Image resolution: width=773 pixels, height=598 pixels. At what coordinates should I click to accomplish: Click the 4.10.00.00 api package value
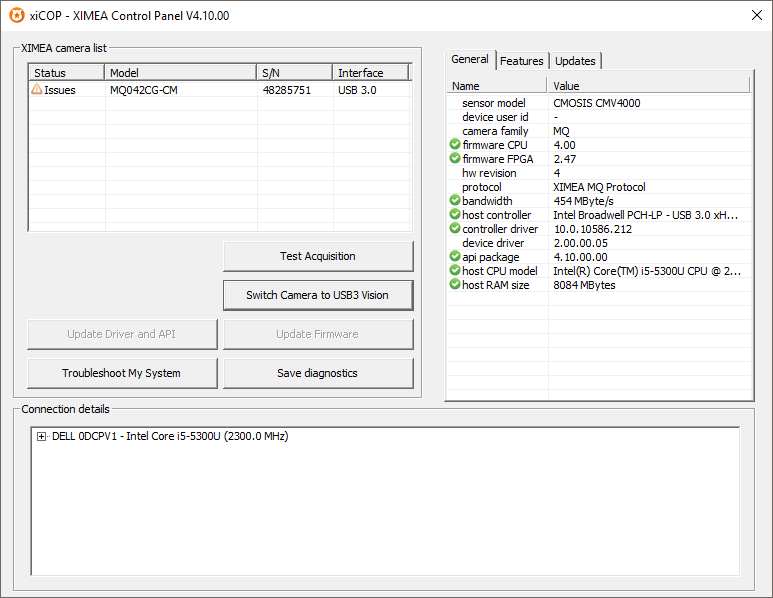pos(580,257)
